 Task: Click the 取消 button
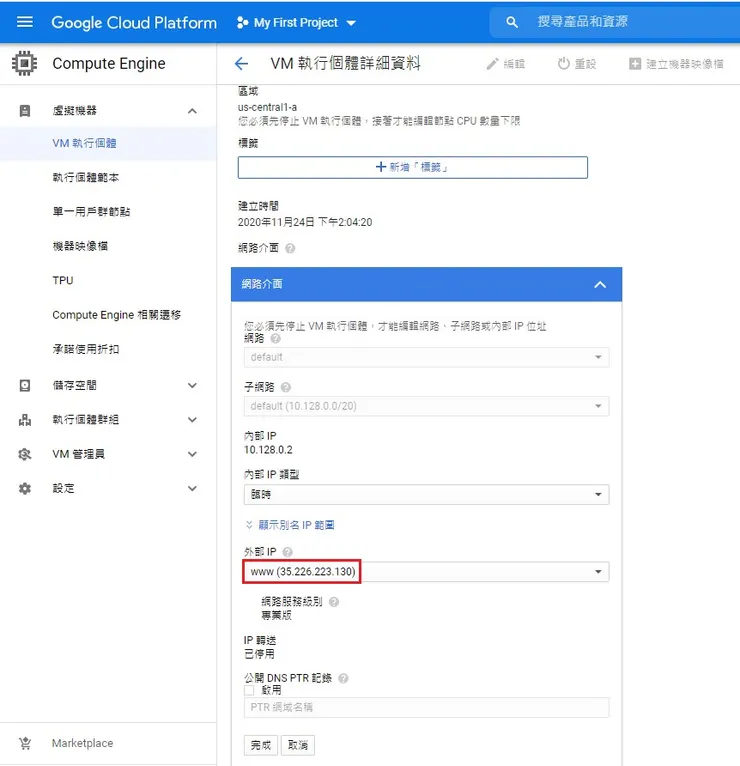point(298,745)
